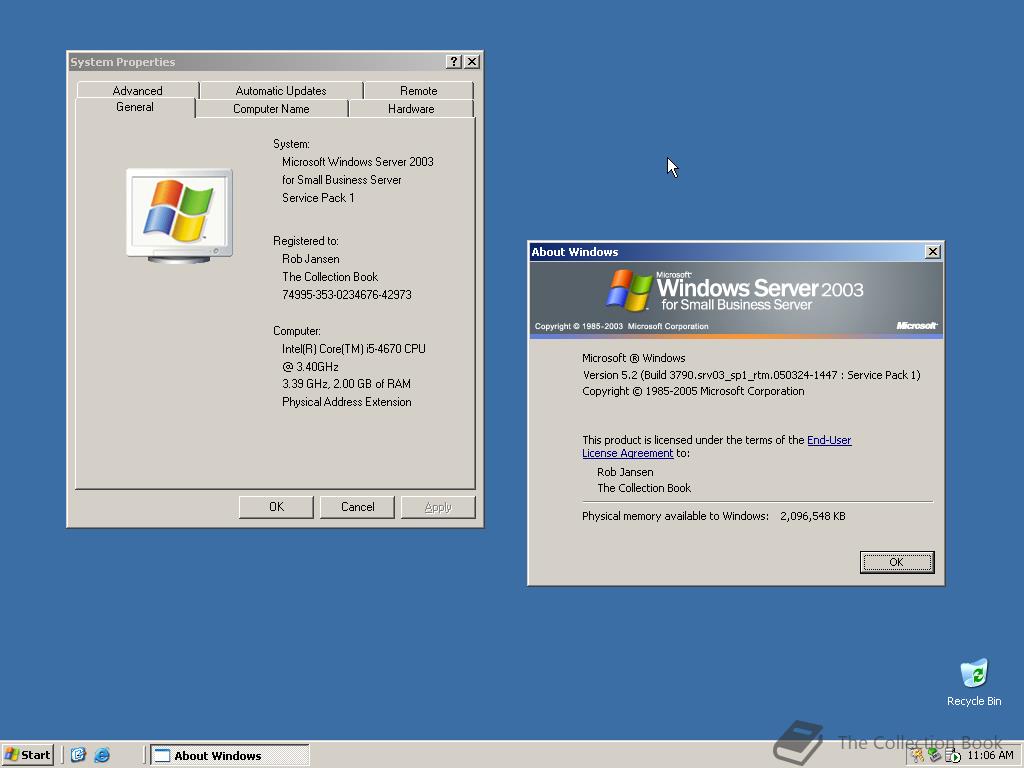Close the System Properties dialog
Screen dimensions: 1024x768
472,61
